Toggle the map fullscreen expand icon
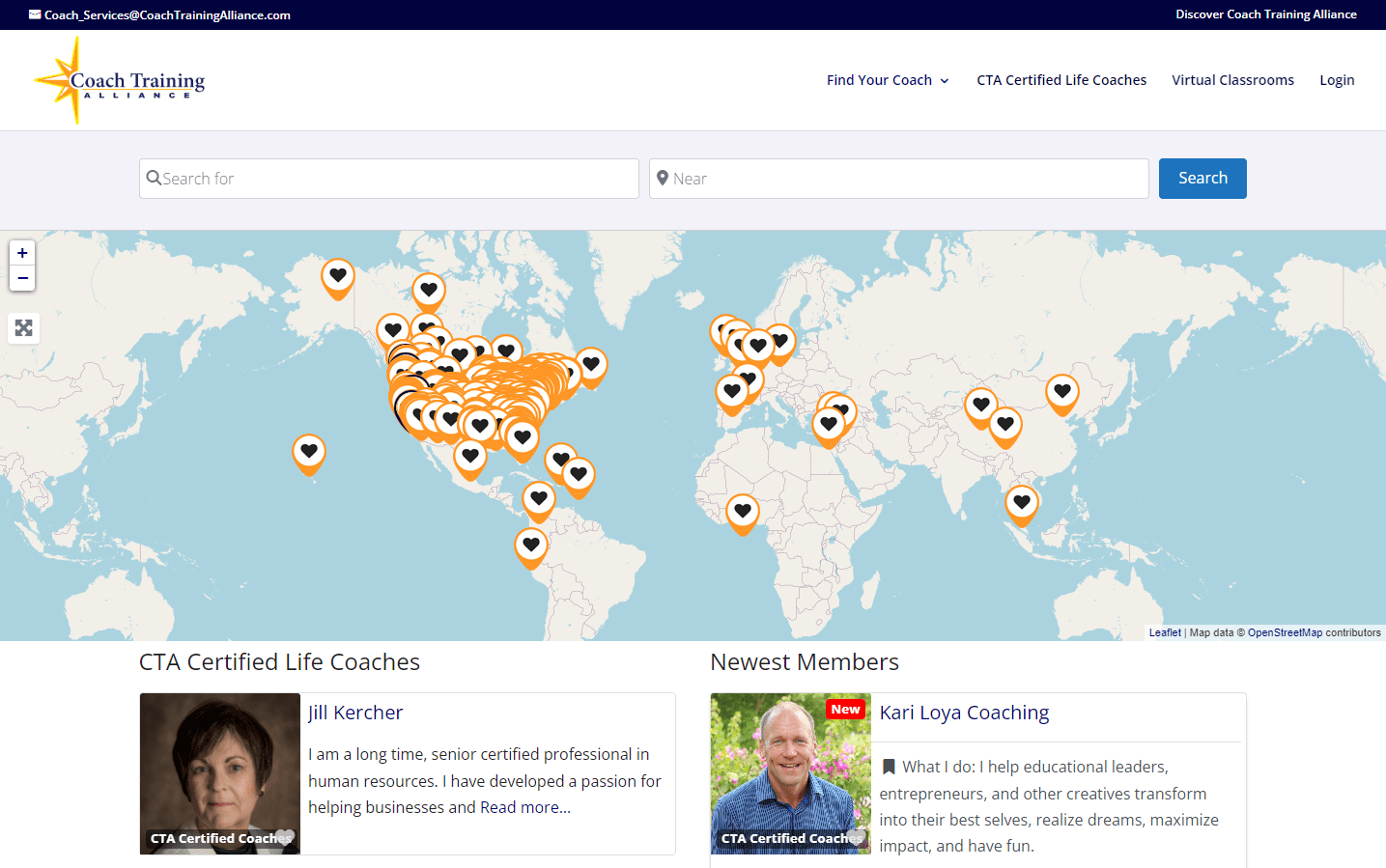 pos(23,328)
